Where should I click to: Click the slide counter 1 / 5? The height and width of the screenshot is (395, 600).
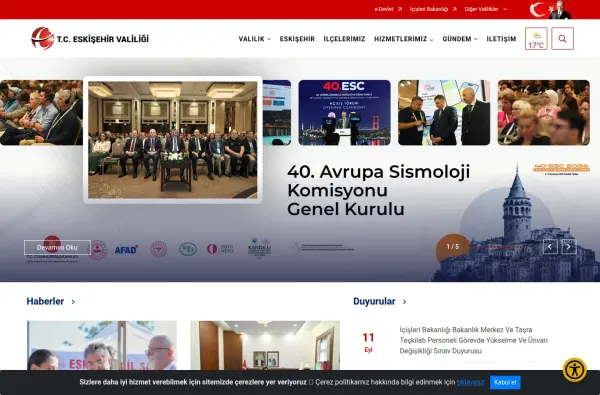tap(453, 247)
